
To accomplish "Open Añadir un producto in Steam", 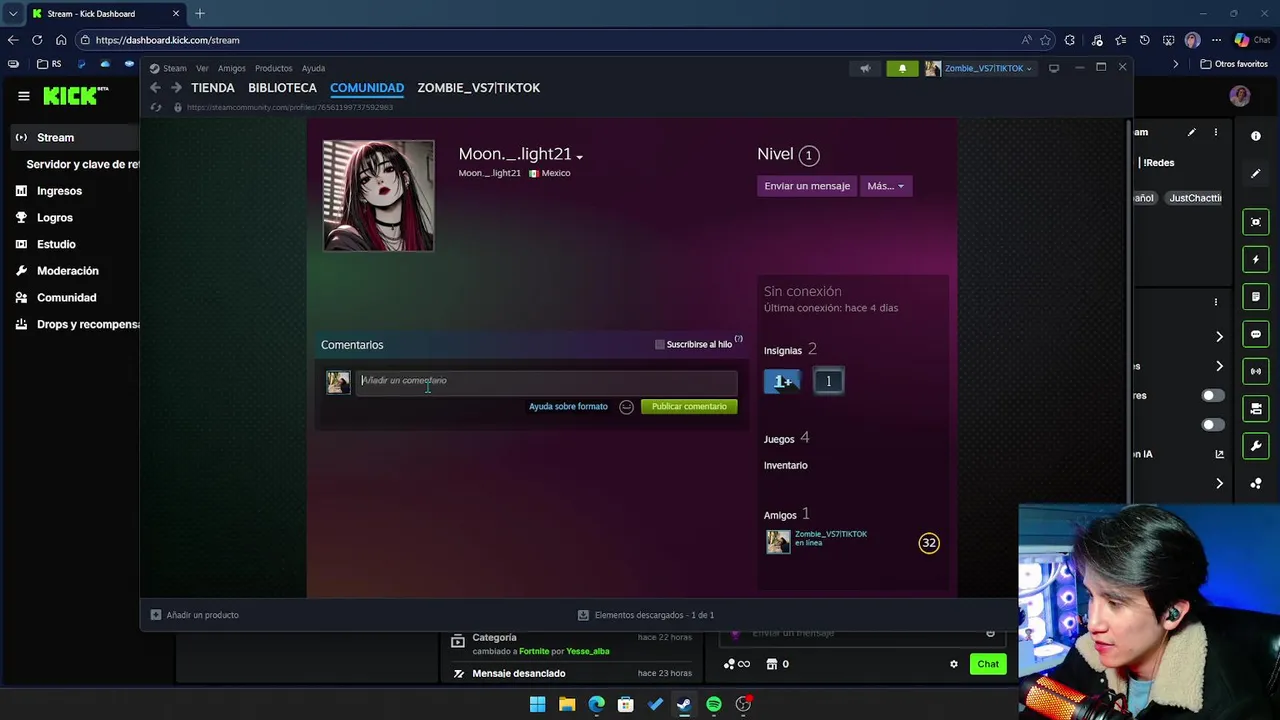I will pos(195,615).
